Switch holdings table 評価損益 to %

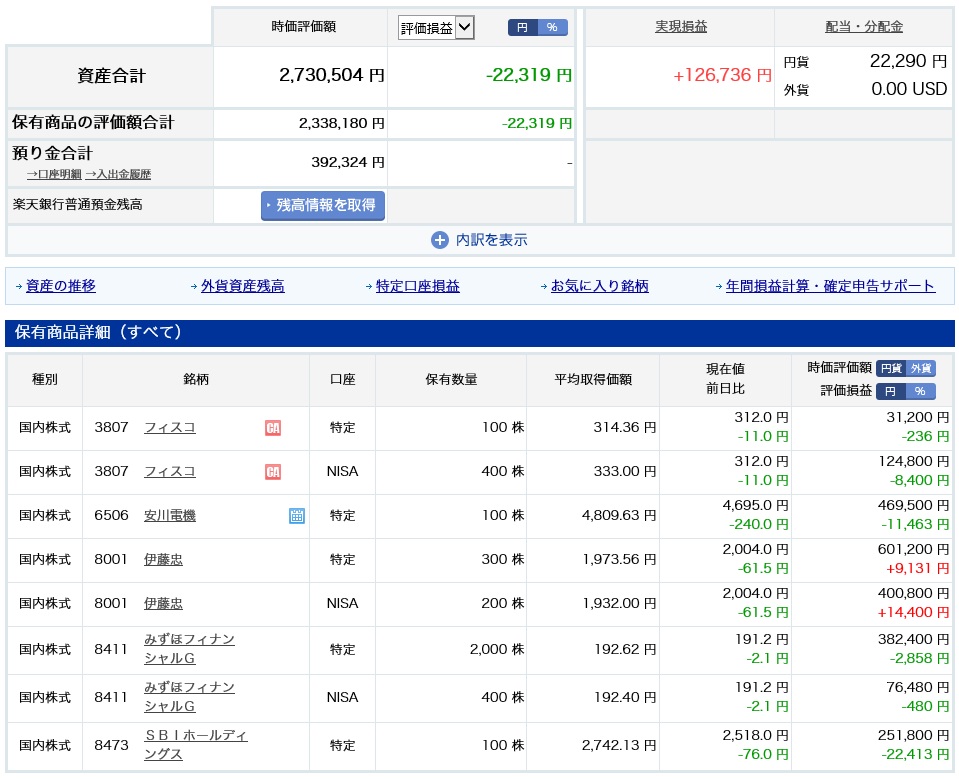click(920, 391)
